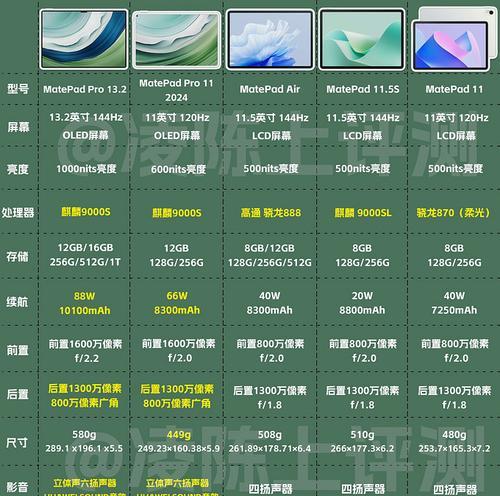Click the MatePad 11.5S tablet image

[362, 39]
